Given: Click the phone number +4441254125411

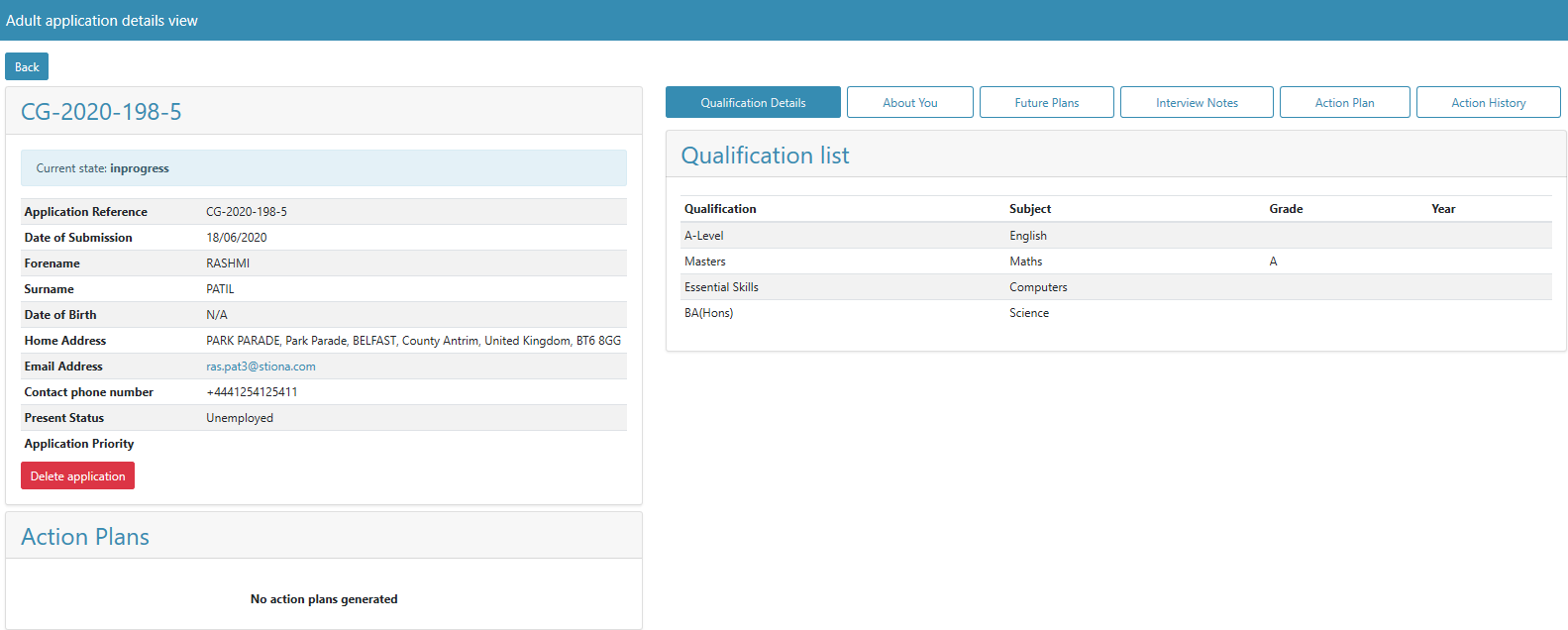Looking at the screenshot, I should pos(252,392).
